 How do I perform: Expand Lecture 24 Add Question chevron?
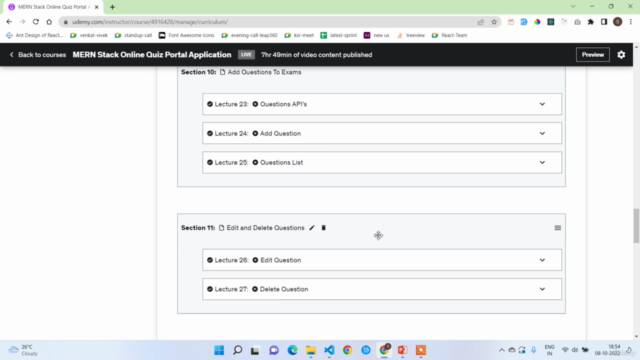(542, 133)
